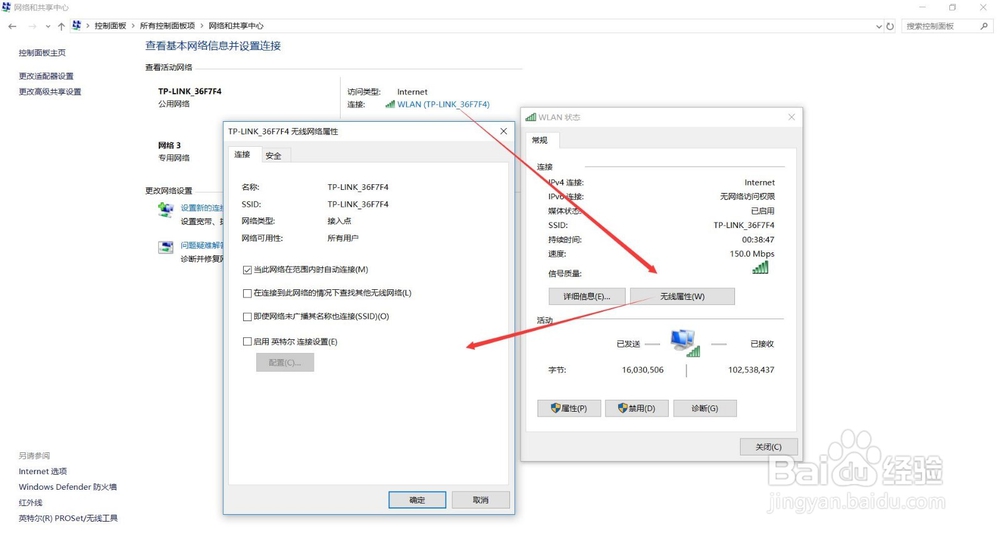1000x536 pixels.
Task: Go back with the Back arrow
Action: pyautogui.click(x=12, y=26)
